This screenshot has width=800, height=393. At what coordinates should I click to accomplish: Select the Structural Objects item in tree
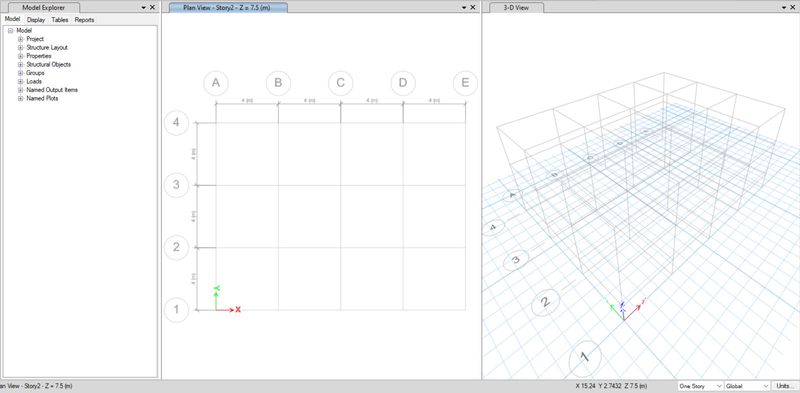(48, 65)
